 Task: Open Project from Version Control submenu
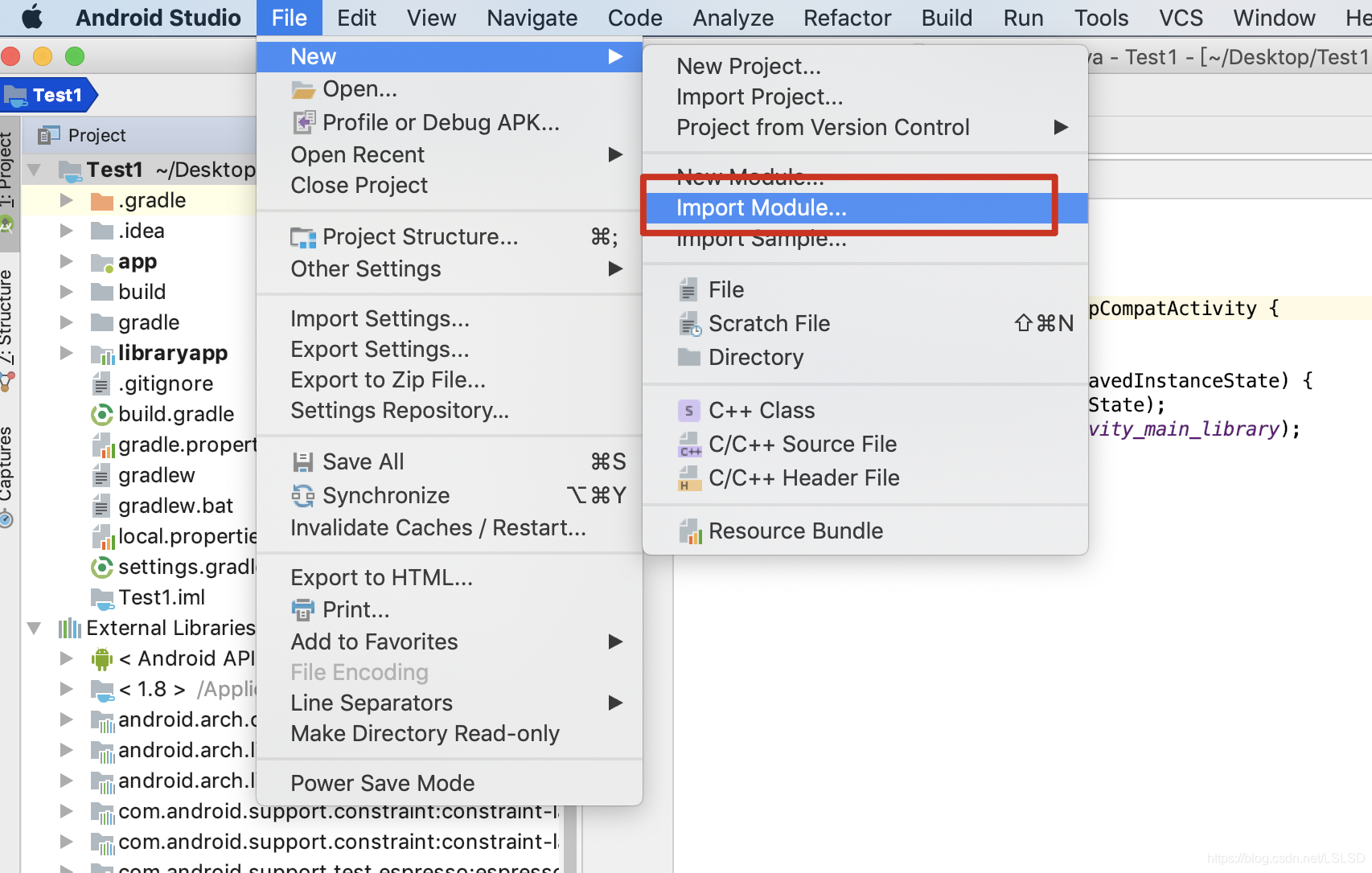(865, 128)
